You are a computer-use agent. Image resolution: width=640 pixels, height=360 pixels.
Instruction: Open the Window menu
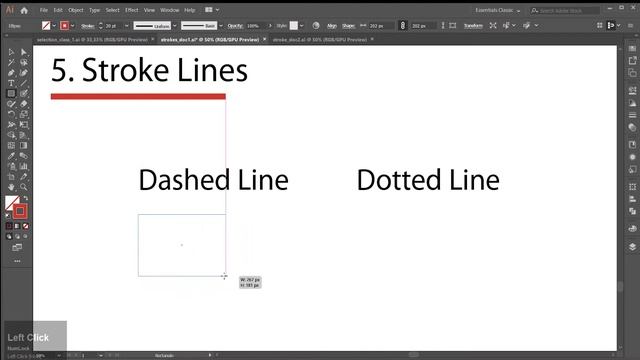169,10
